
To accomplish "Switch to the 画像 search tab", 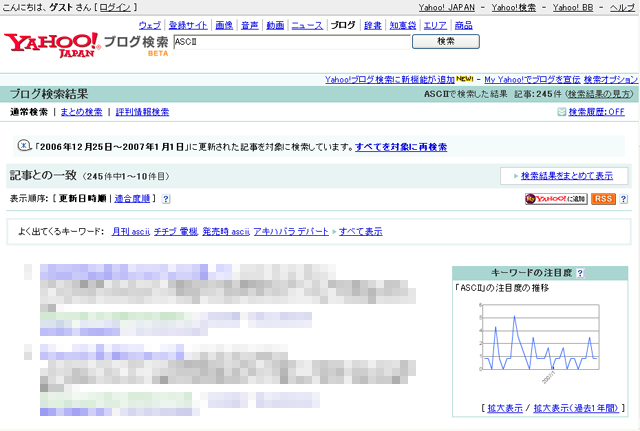I will pos(224,24).
